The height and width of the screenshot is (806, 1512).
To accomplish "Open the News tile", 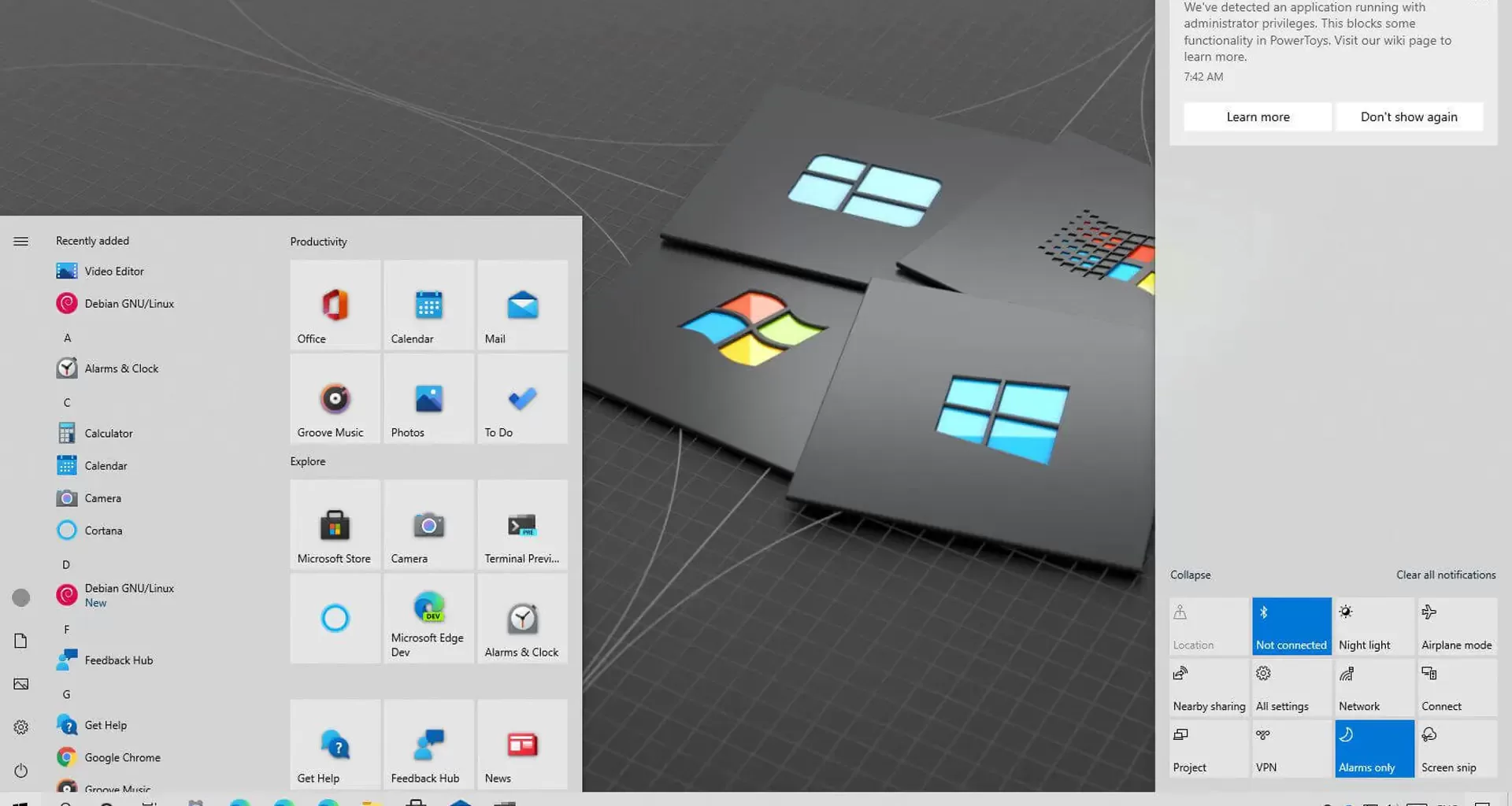I will [522, 744].
